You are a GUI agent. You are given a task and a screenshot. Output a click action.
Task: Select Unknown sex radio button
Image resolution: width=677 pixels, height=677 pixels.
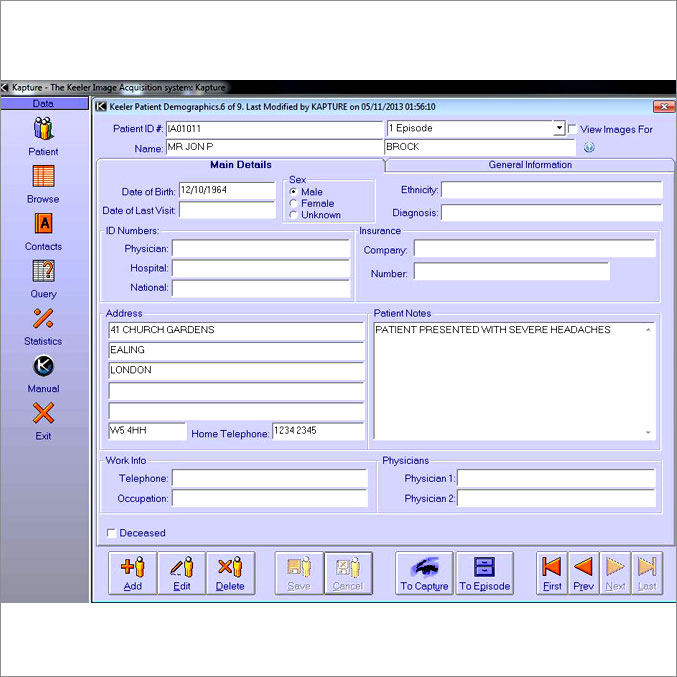pyautogui.click(x=294, y=215)
